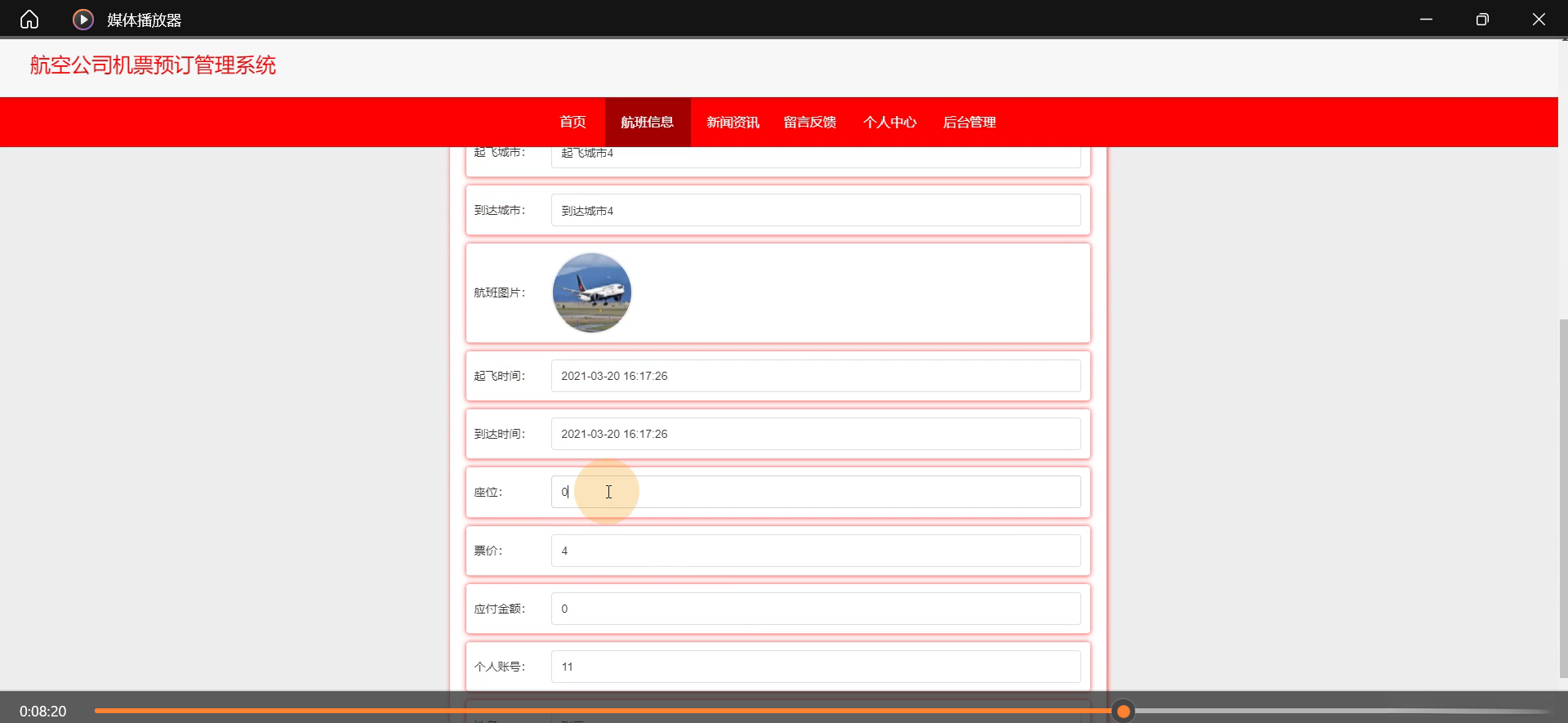Select the 航班信息 nav tab

[x=648, y=122]
